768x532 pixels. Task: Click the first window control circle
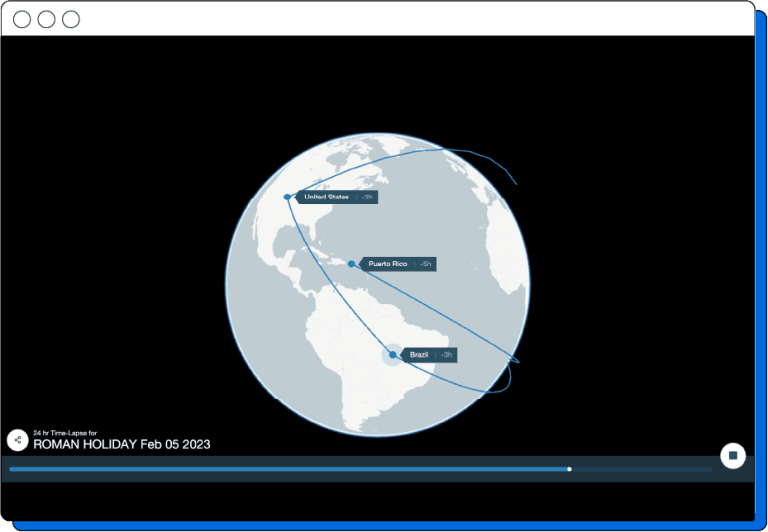[22, 19]
